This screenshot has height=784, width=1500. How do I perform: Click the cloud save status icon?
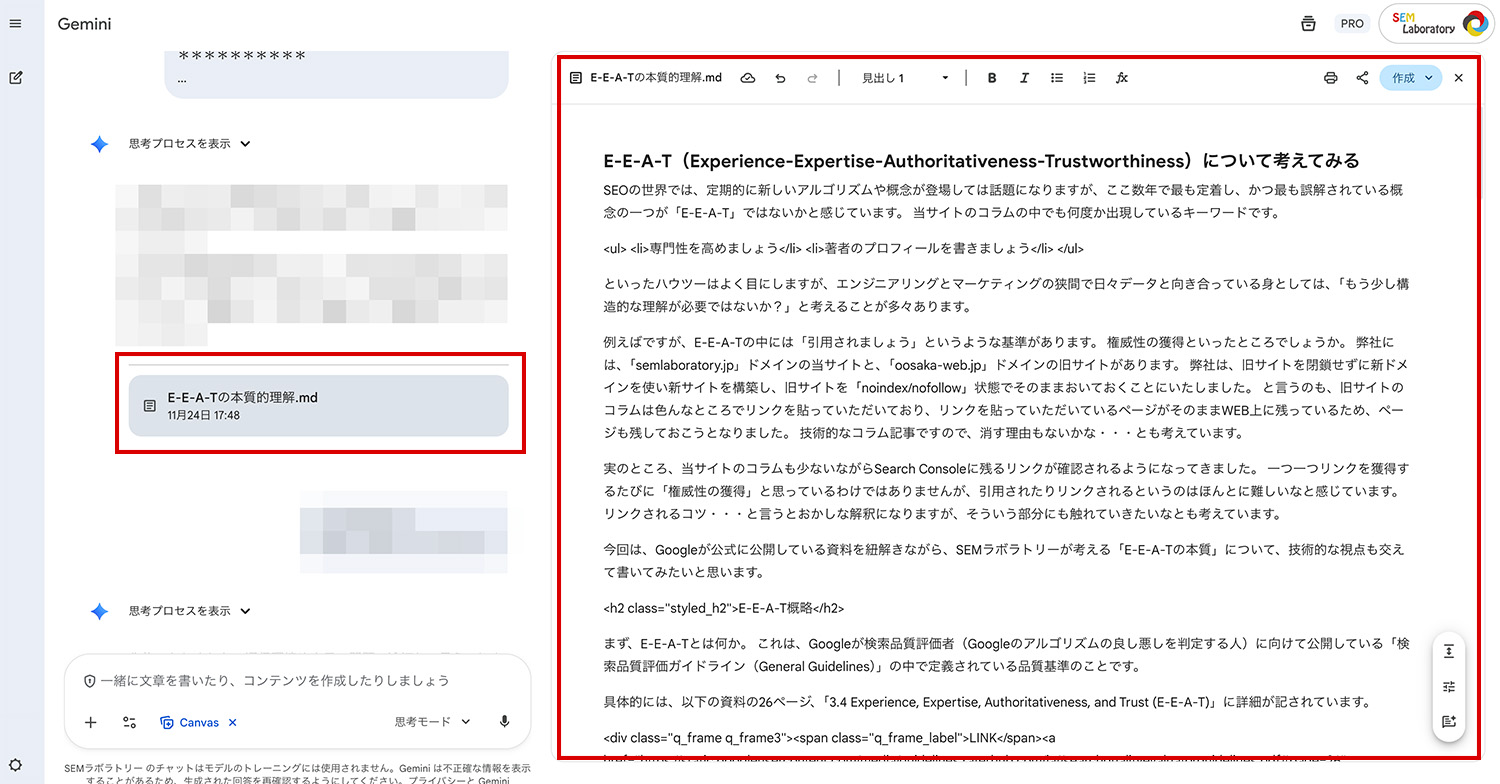747,78
